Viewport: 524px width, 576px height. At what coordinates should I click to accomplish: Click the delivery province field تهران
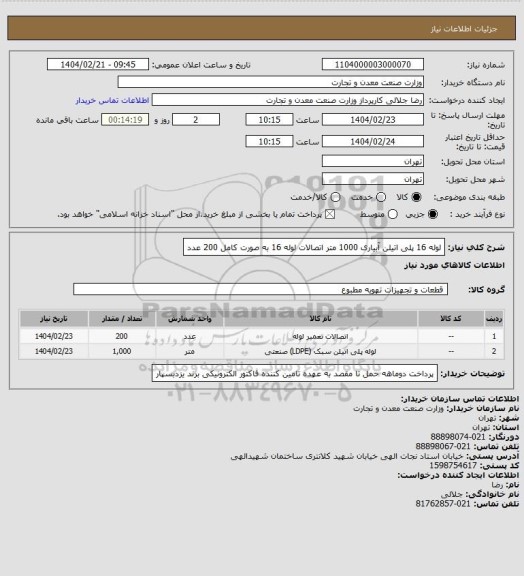[373, 161]
